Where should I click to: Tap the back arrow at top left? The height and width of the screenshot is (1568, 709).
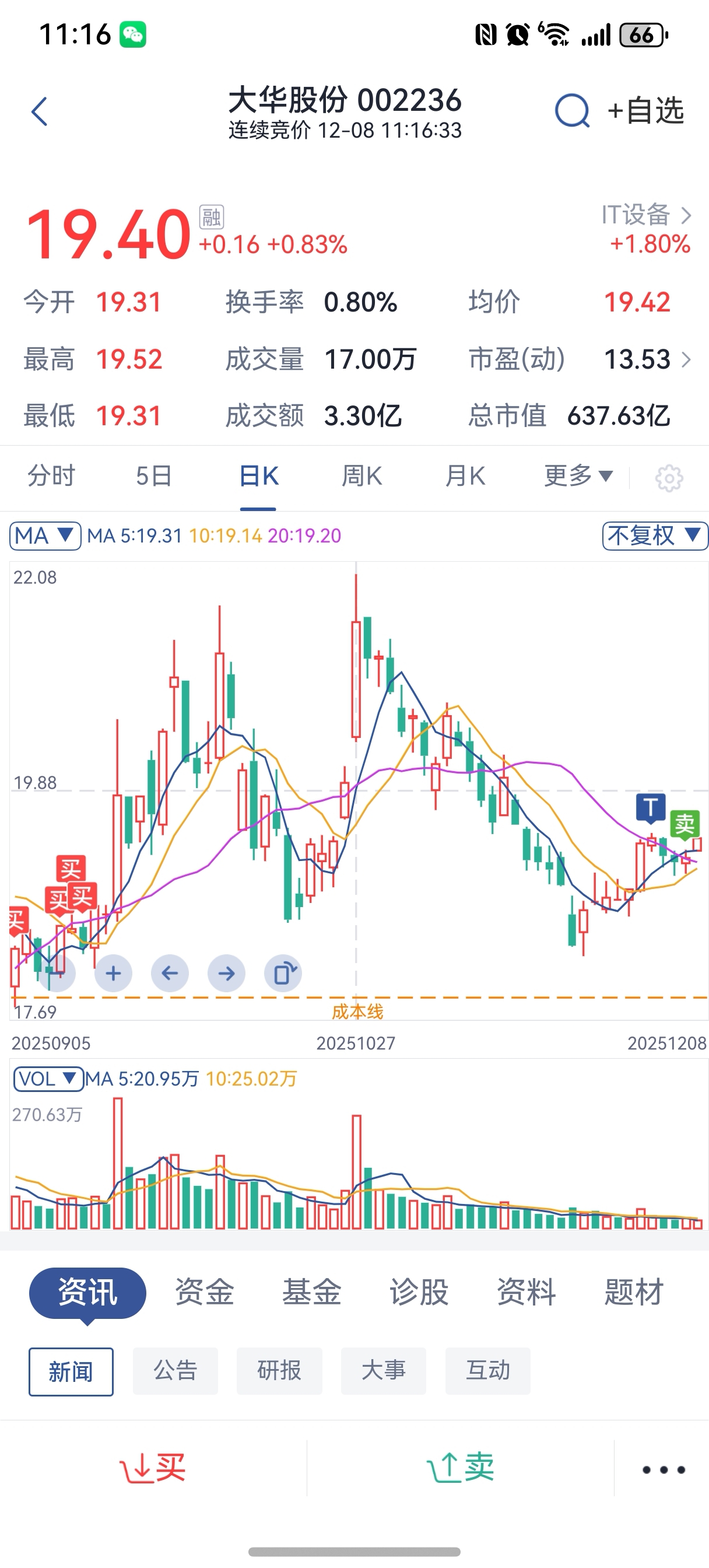(x=40, y=111)
